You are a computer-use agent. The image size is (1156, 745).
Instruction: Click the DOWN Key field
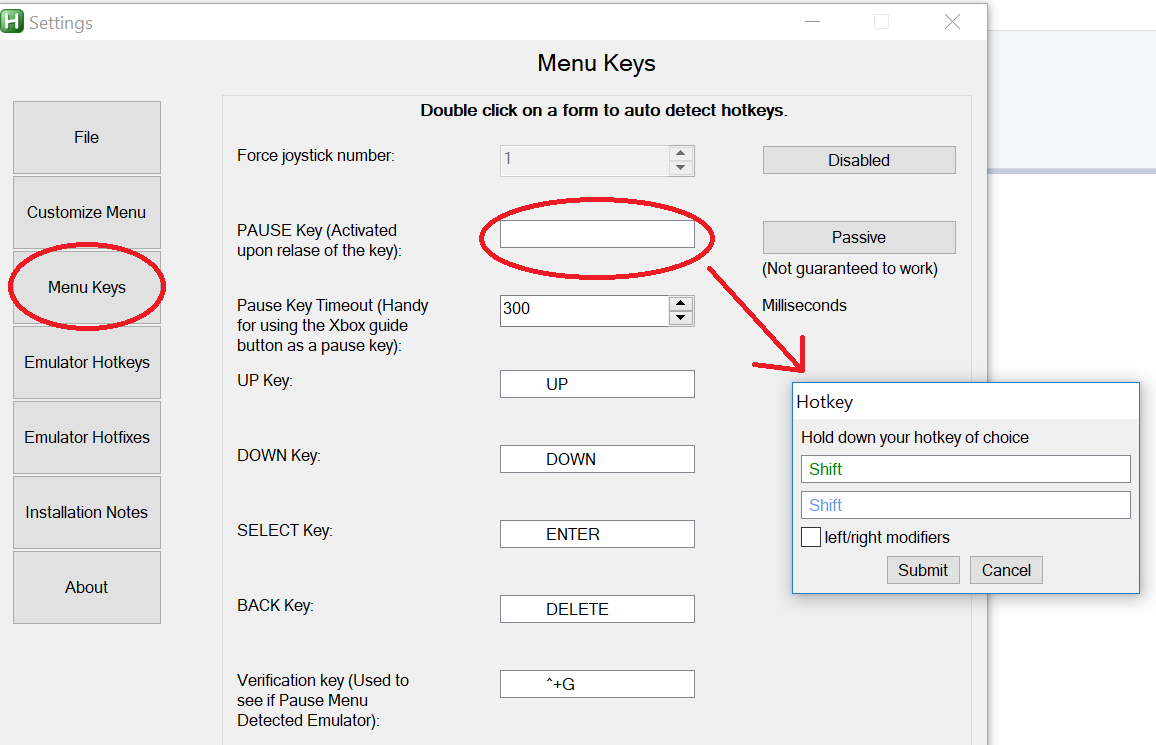coord(597,459)
